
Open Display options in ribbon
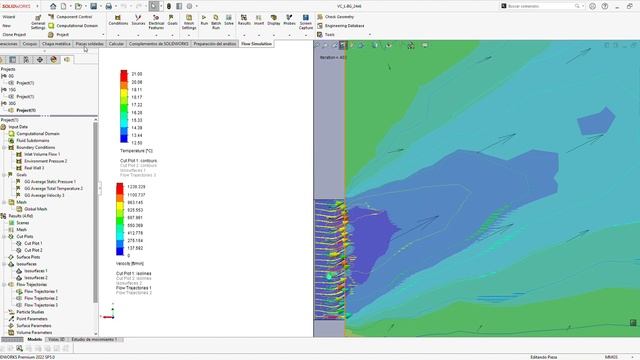(274, 20)
